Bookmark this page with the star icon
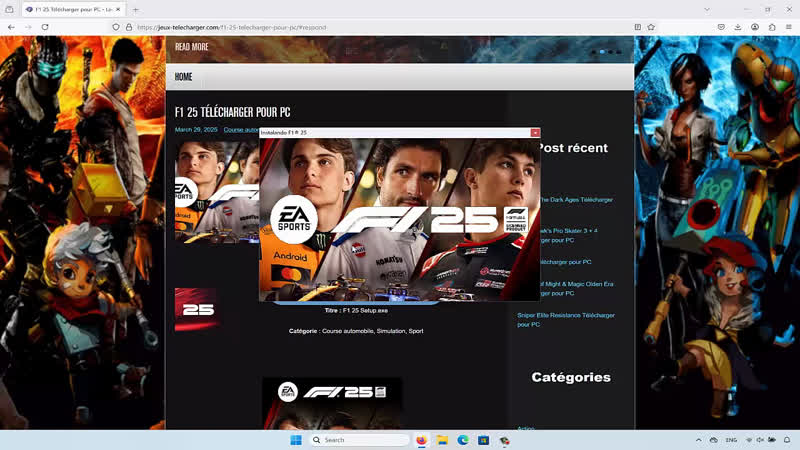This screenshot has height=450, width=800. point(651,27)
